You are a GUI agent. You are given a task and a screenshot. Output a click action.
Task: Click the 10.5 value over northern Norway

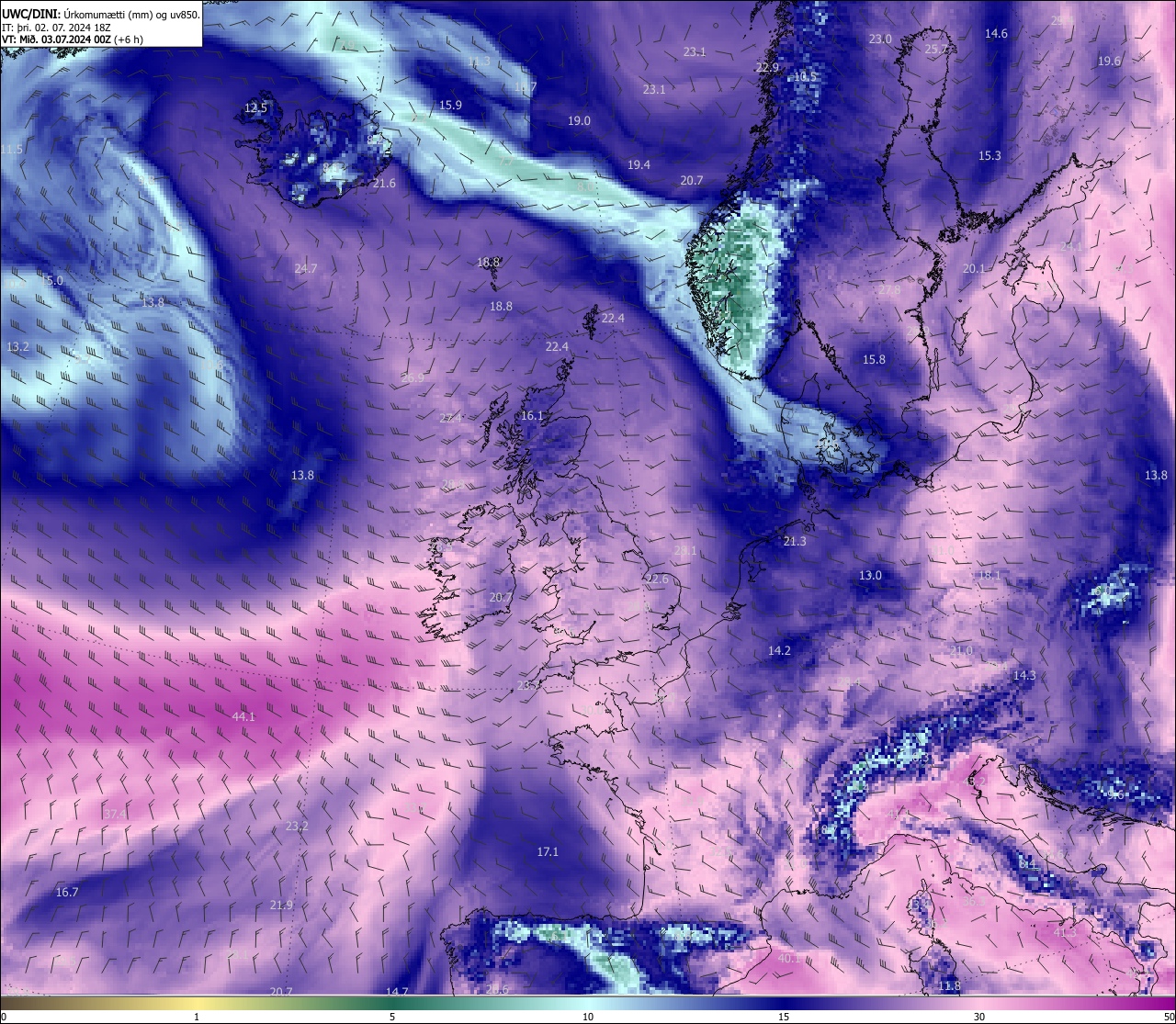[x=805, y=77]
